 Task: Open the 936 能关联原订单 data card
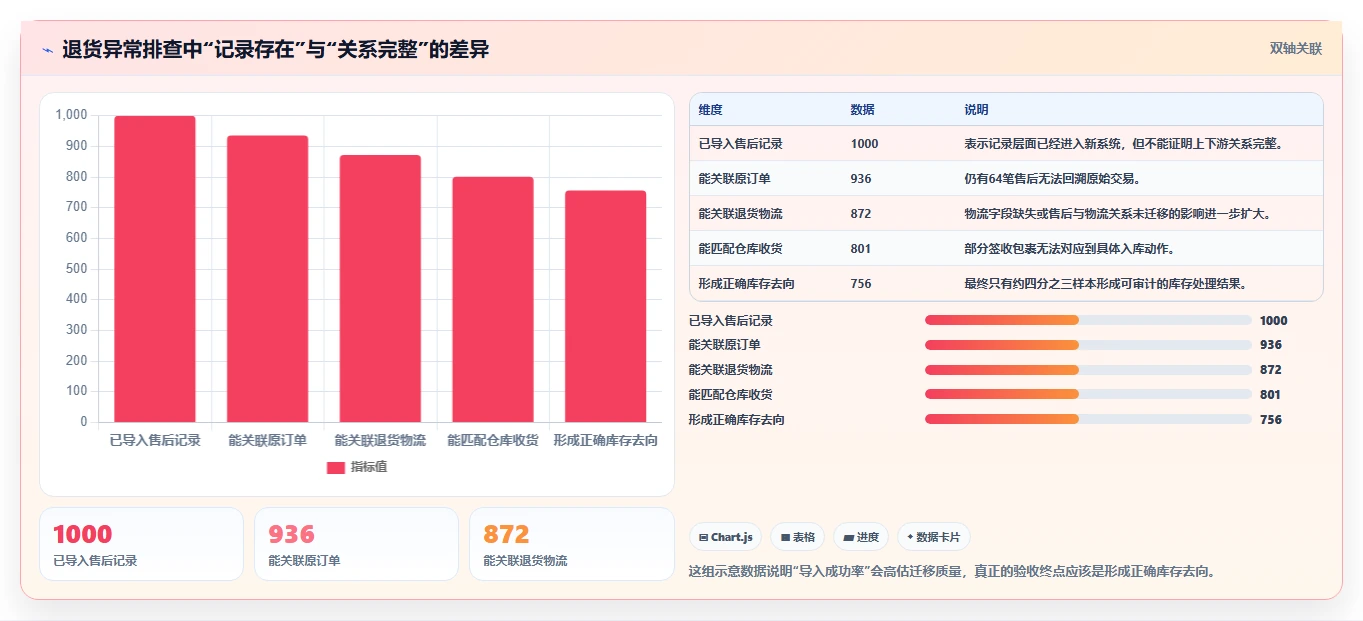(356, 544)
